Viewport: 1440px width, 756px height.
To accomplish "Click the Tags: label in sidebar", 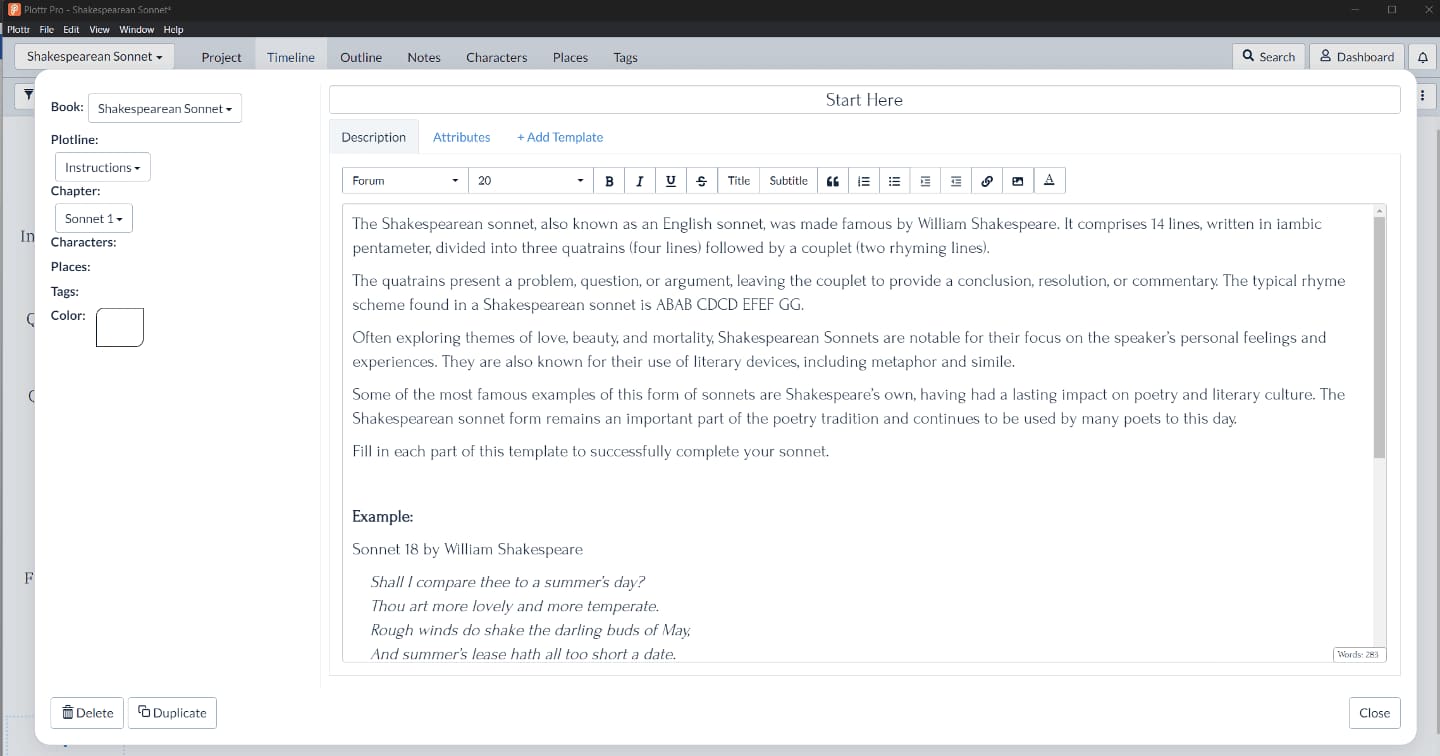I will click(x=65, y=292).
